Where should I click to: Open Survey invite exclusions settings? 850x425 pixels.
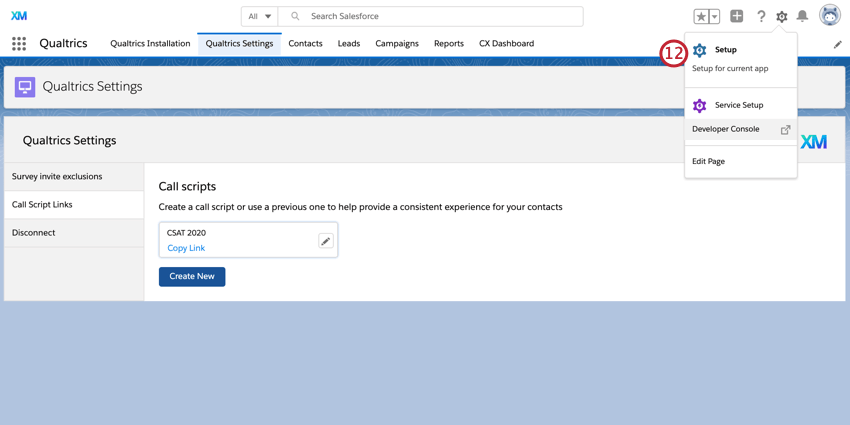coord(74,177)
